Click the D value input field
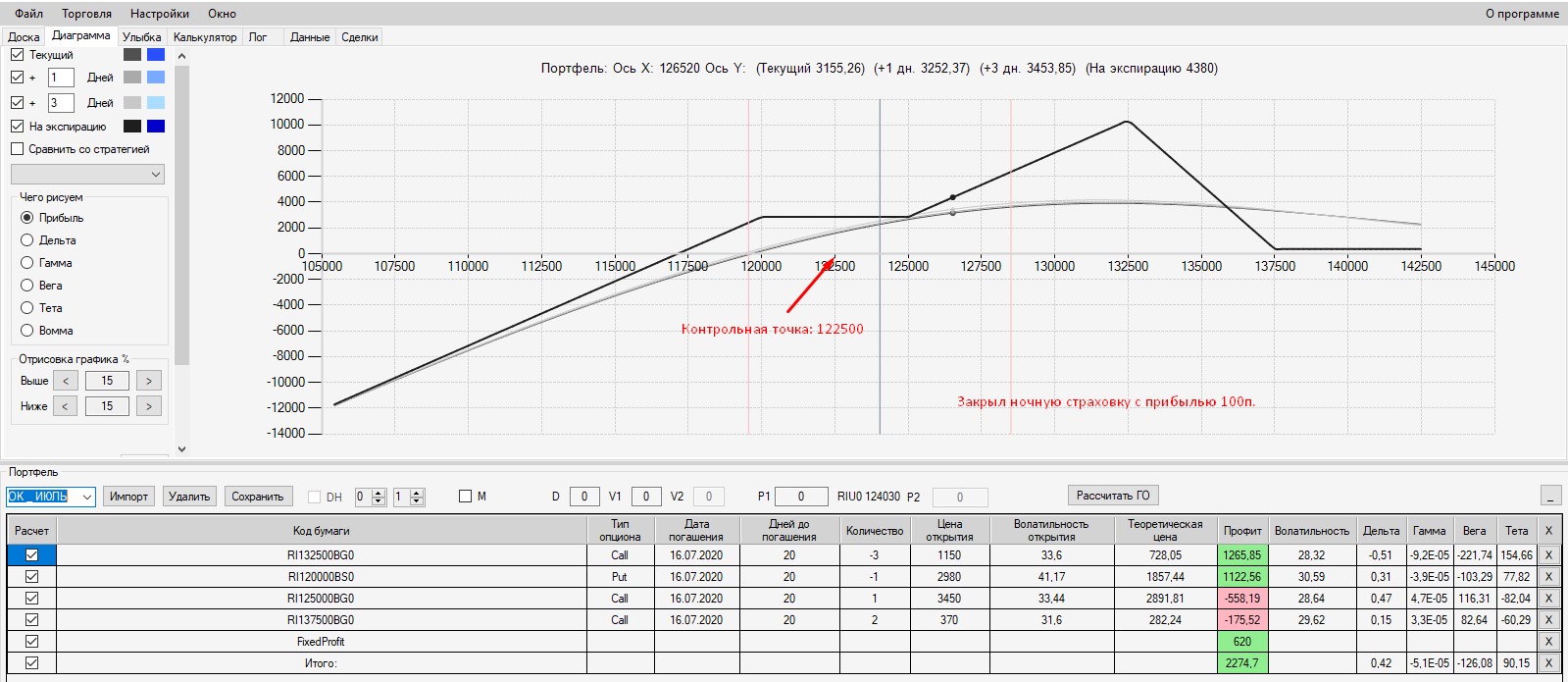Viewport: 1568px width, 682px height. (584, 497)
